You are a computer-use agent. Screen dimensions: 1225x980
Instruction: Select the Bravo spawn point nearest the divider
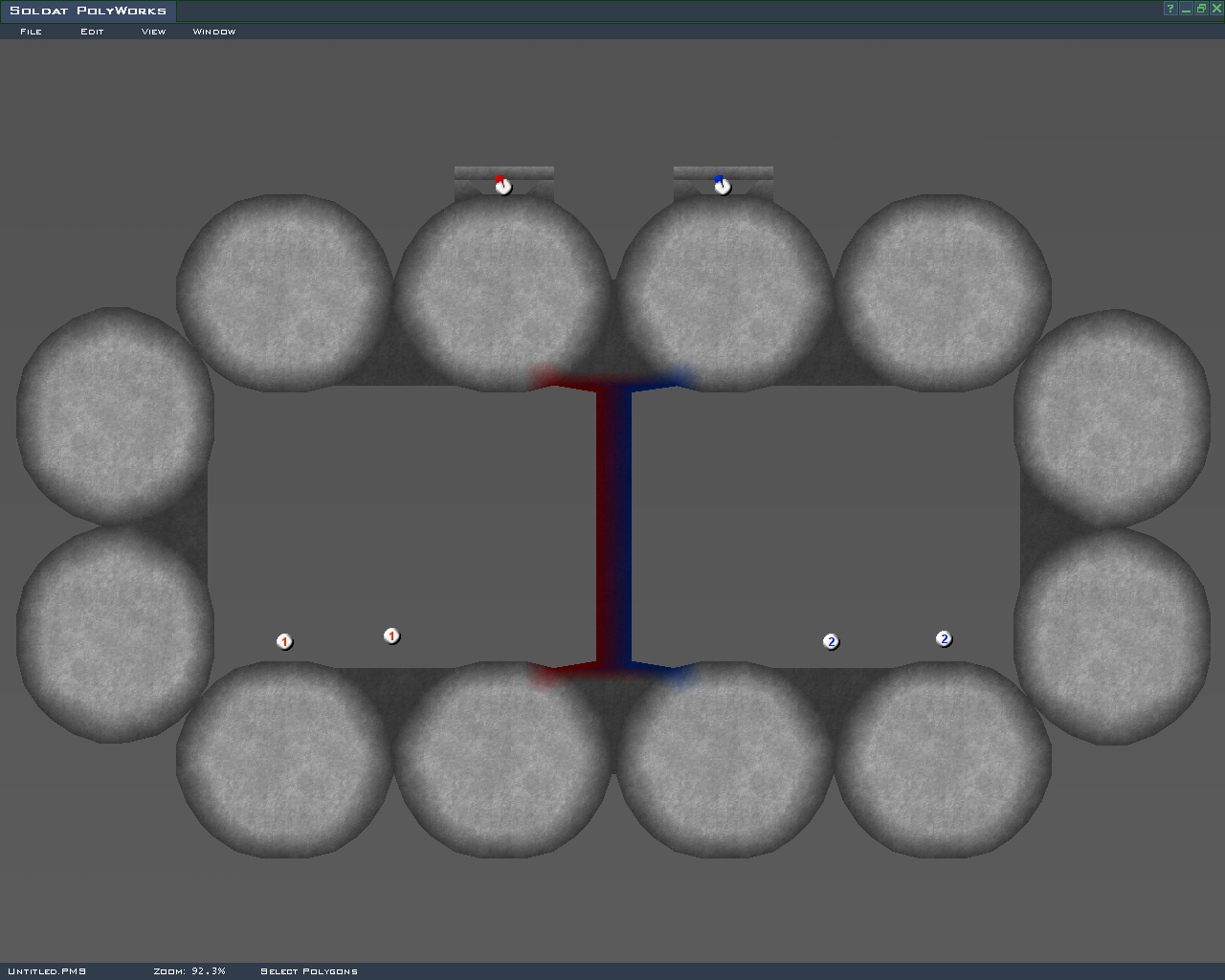pyautogui.click(x=831, y=641)
